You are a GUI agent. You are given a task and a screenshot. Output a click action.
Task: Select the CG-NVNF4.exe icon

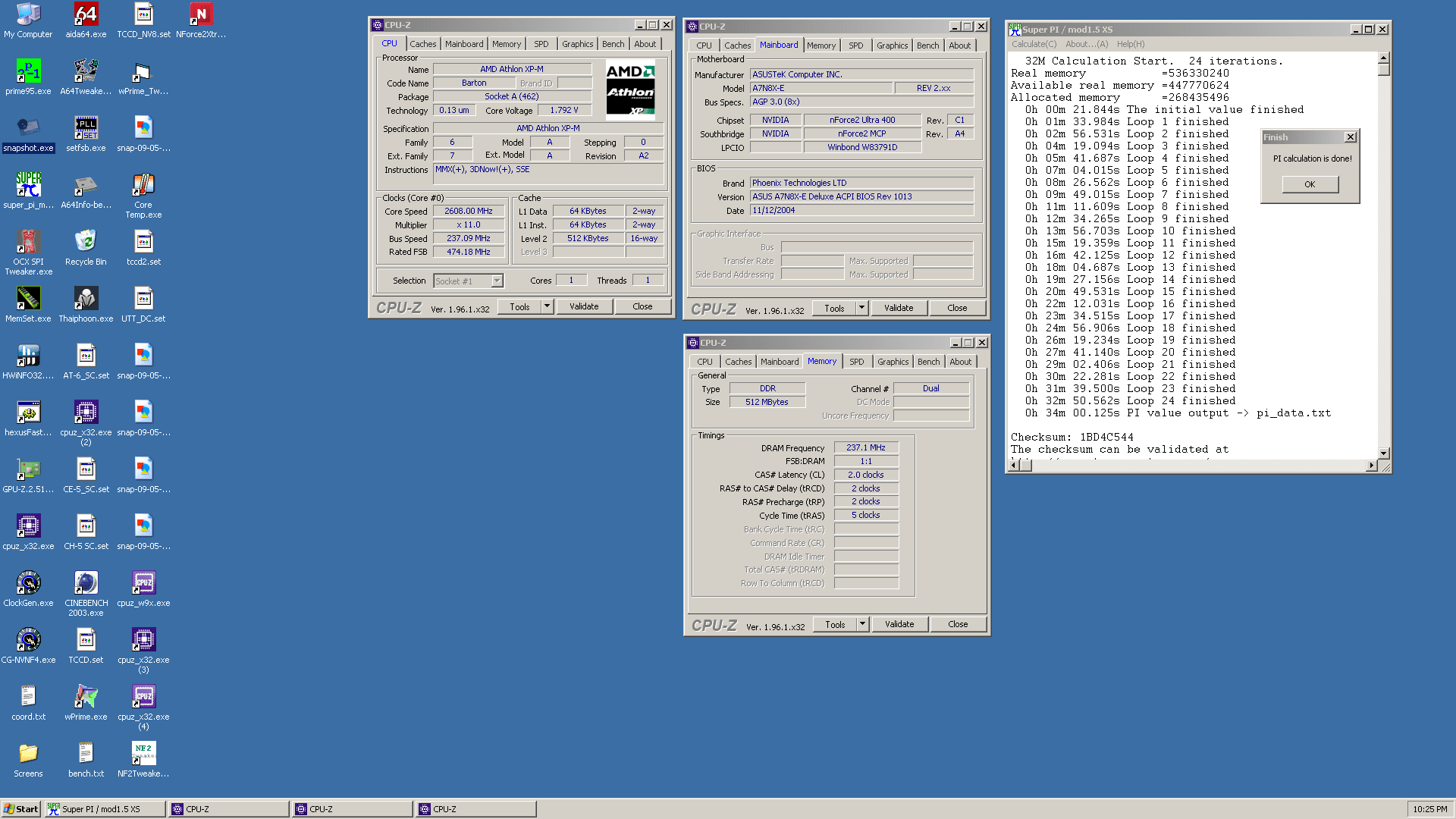pyautogui.click(x=28, y=646)
